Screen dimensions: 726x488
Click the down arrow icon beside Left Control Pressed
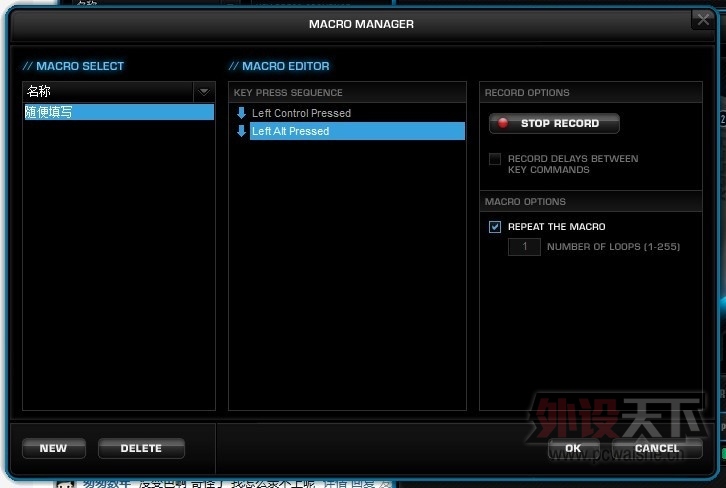point(241,113)
